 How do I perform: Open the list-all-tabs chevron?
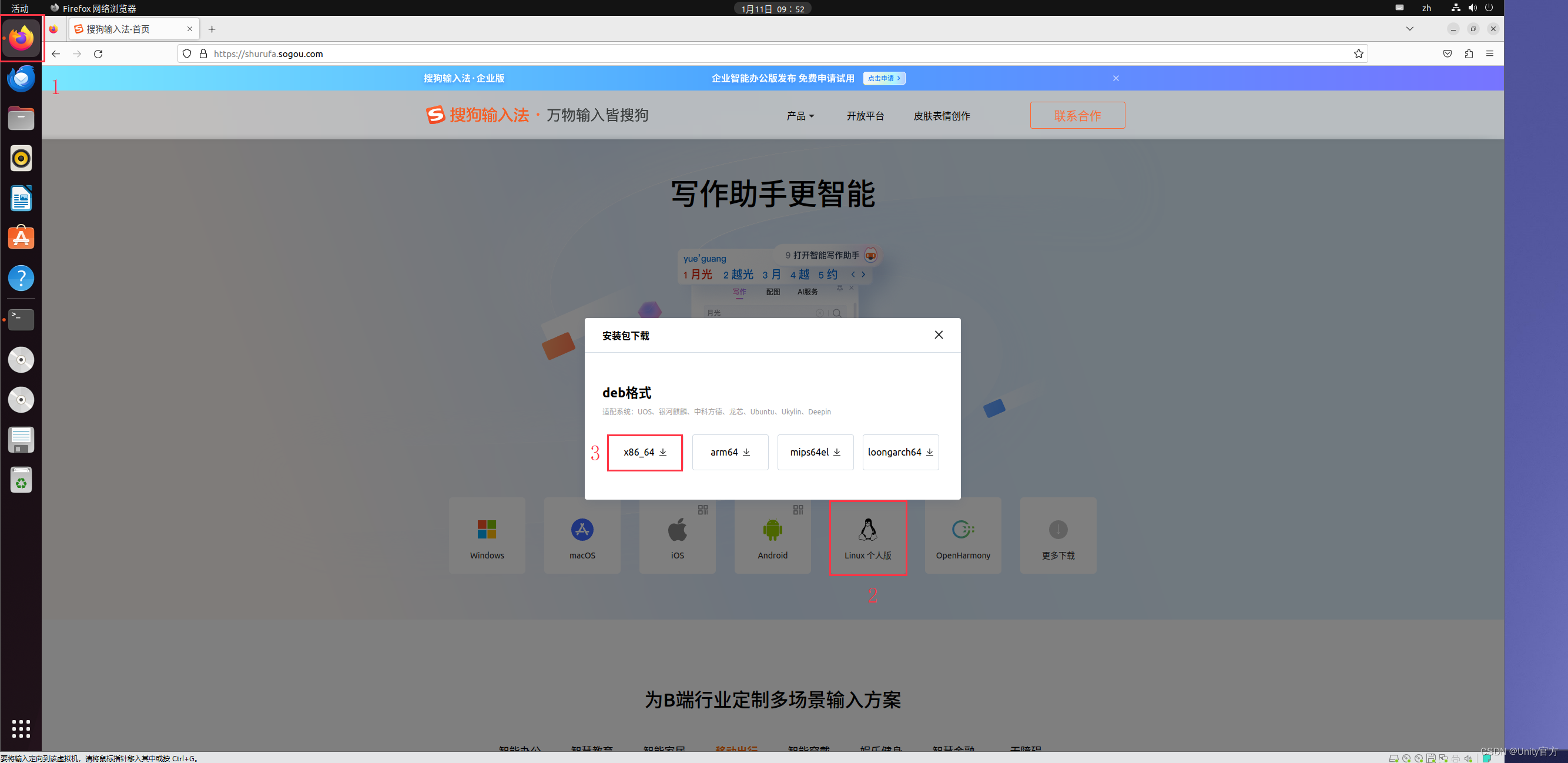click(1410, 29)
